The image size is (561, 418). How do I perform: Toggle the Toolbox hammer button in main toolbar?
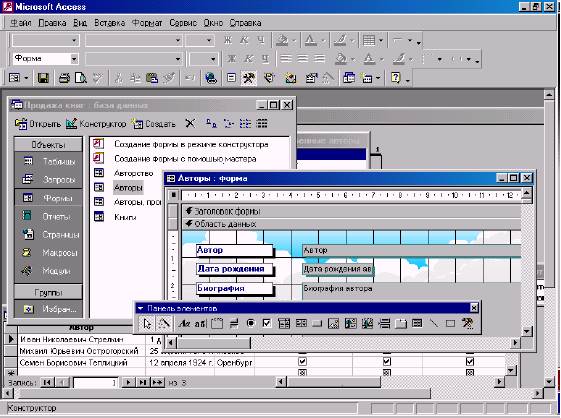pyautogui.click(x=249, y=78)
